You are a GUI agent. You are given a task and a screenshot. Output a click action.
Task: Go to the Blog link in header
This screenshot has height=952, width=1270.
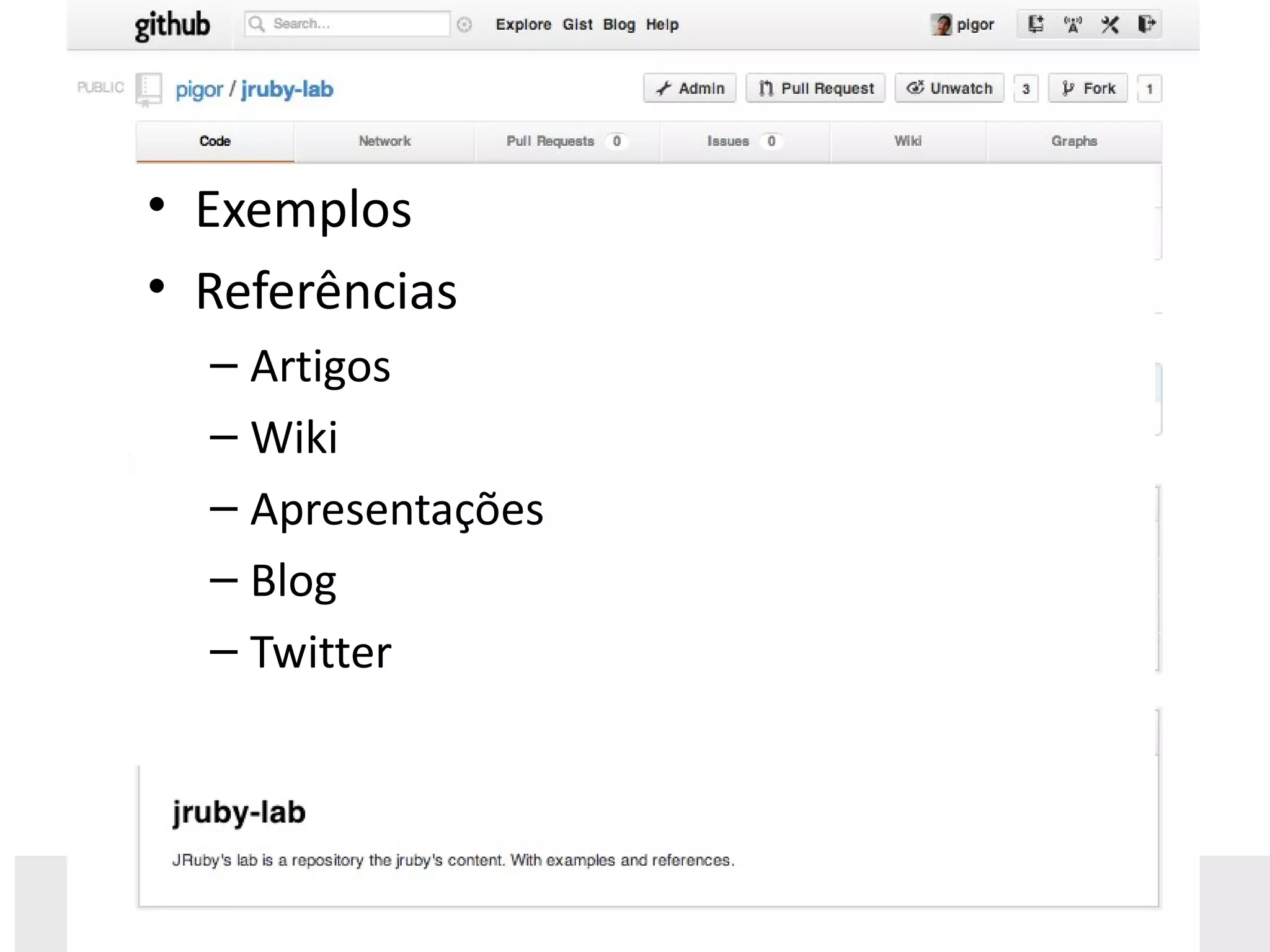tap(619, 25)
